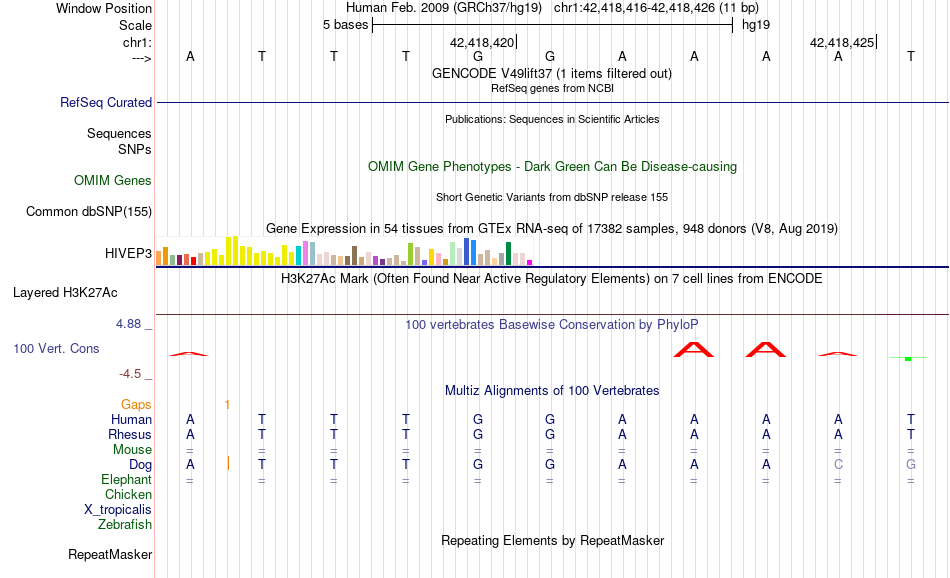
Task: Click the H3K27Ac Mark ENCODE track title
Action: click(x=552, y=279)
